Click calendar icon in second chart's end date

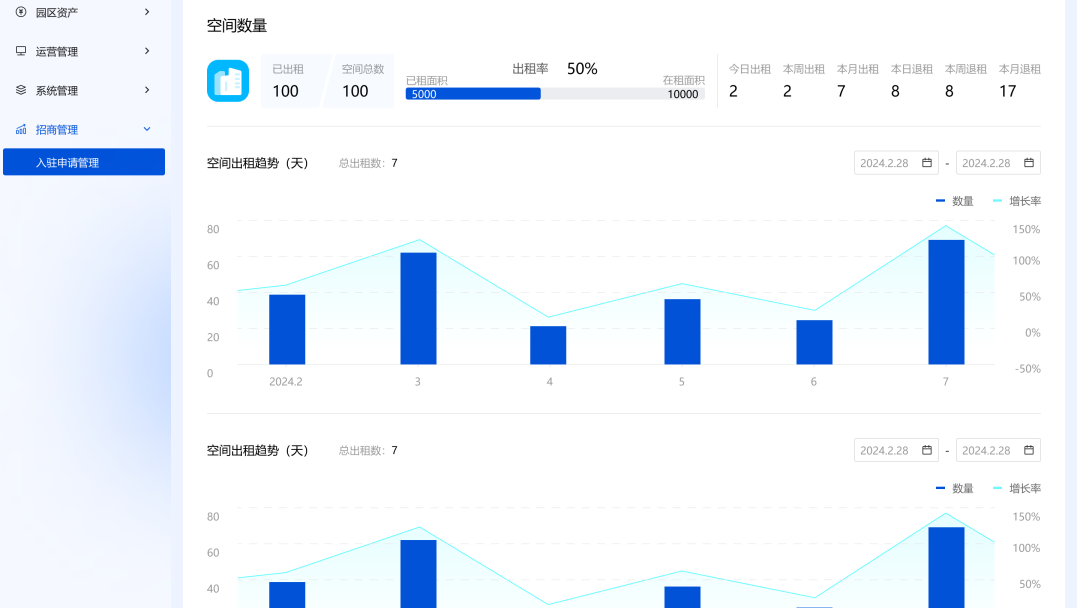click(1028, 451)
